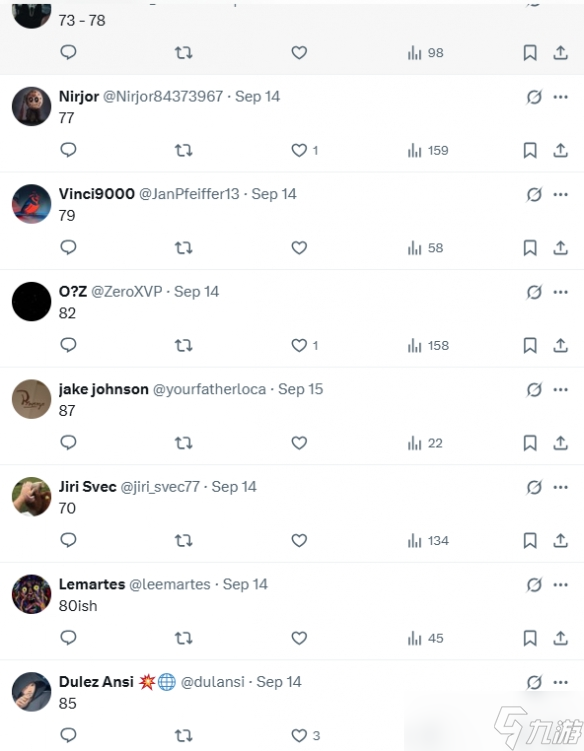Viewport: 584px width, 751px height.
Task: Open more options for Nirjor's tweet
Action: point(561,97)
